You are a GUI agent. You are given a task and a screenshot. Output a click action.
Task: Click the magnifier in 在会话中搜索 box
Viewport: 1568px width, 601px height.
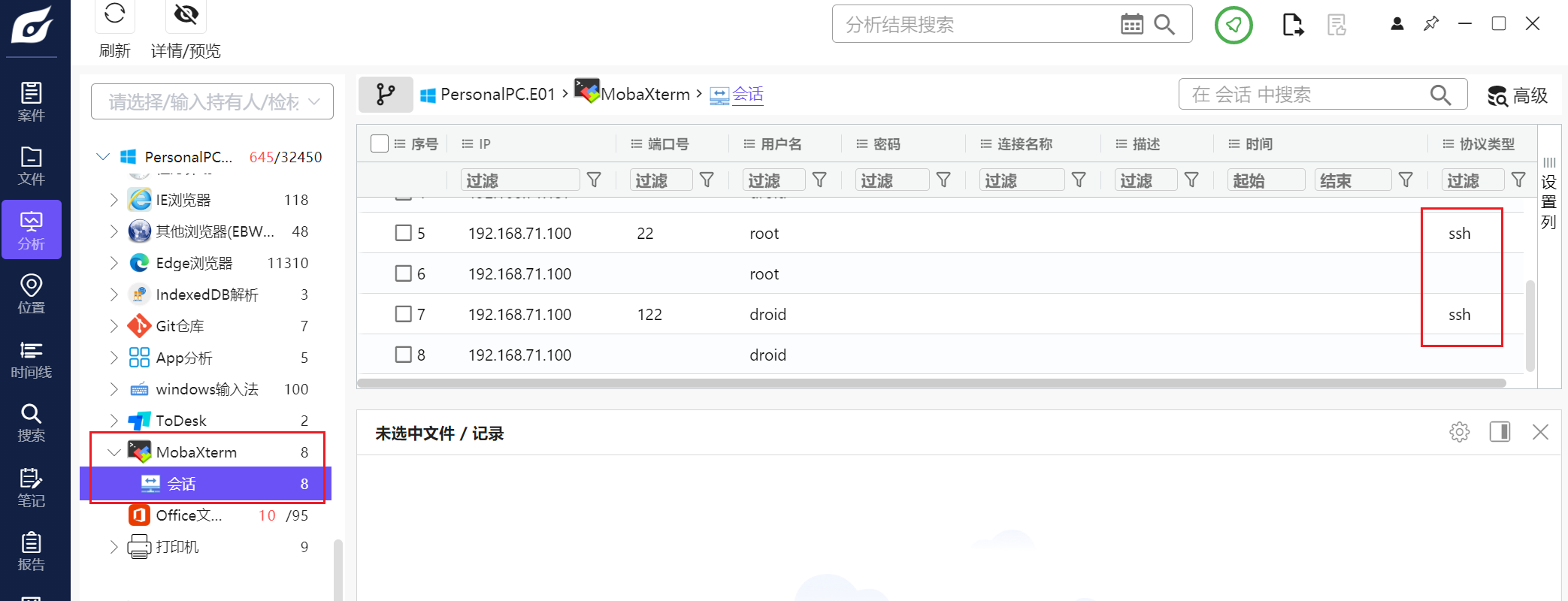tap(1440, 95)
